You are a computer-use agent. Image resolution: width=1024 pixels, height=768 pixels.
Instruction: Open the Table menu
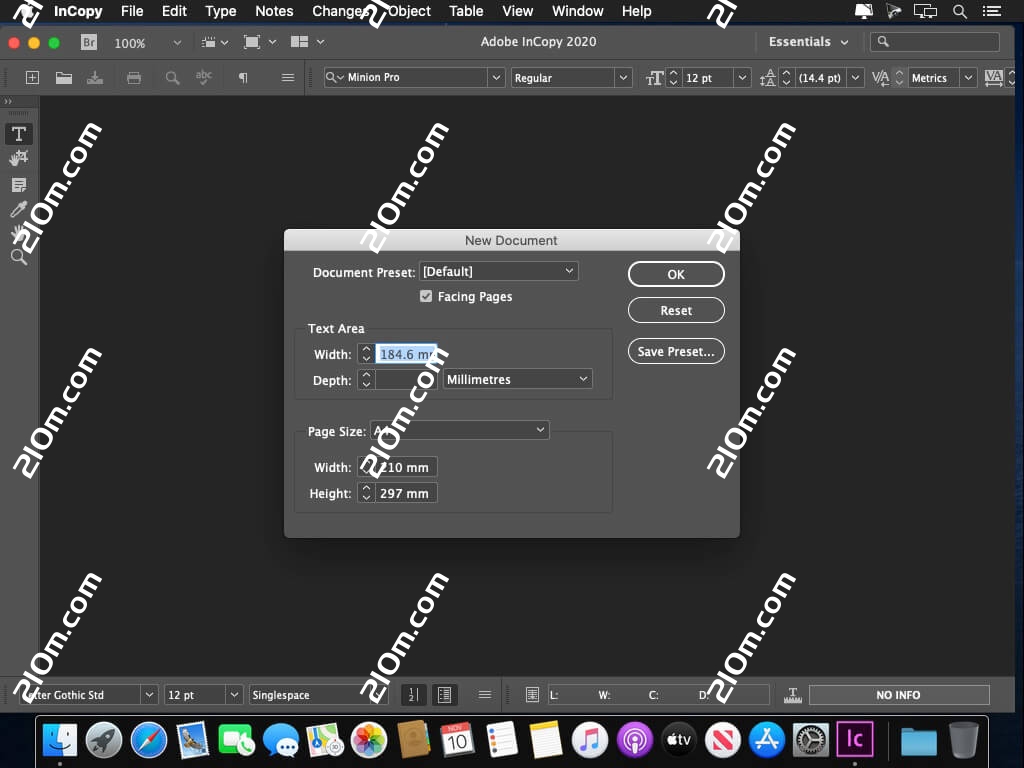[466, 11]
